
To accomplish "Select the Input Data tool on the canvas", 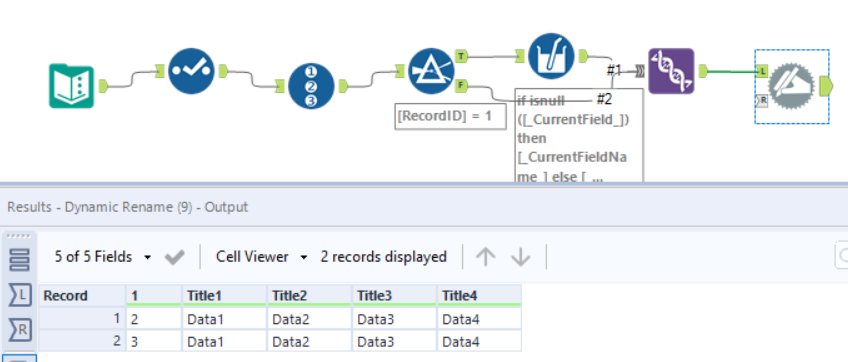I will point(71,86).
